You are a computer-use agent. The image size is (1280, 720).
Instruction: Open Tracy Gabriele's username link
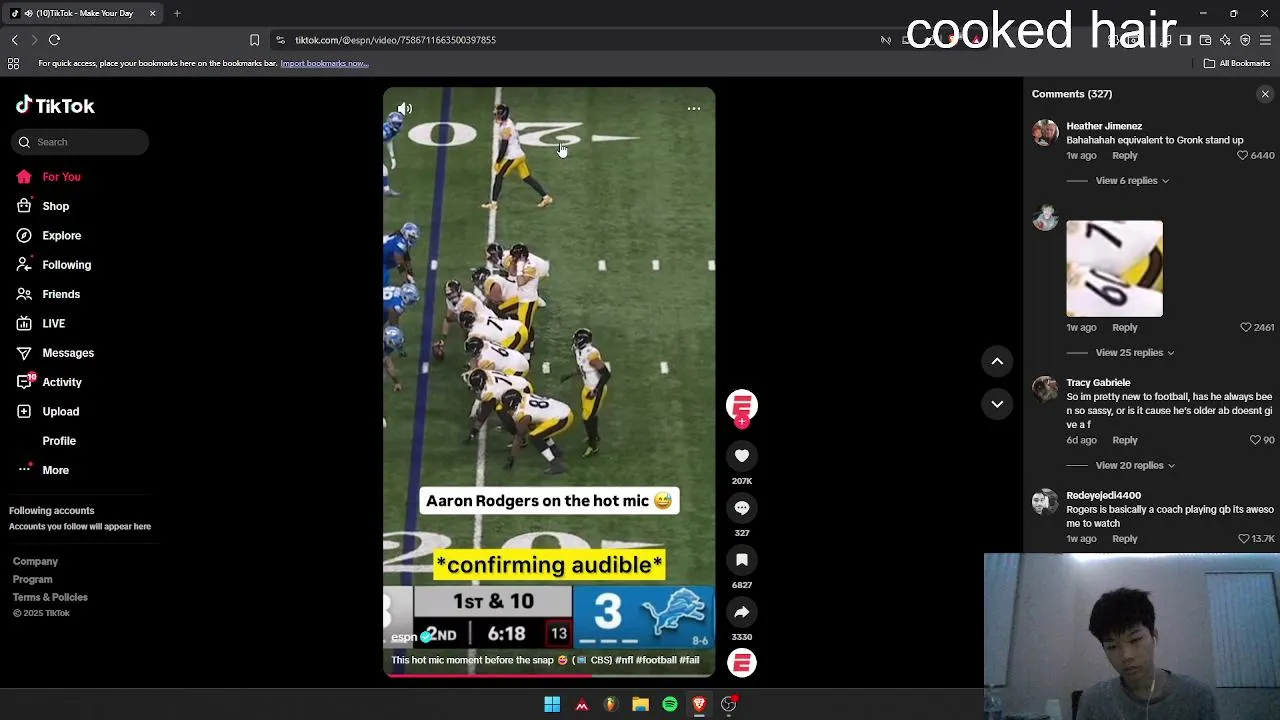click(x=1098, y=383)
